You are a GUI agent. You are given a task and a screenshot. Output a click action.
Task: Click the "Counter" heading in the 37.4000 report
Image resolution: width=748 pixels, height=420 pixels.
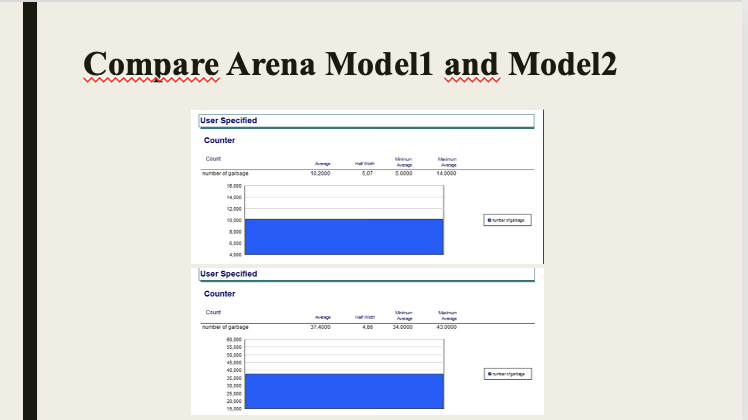(219, 294)
